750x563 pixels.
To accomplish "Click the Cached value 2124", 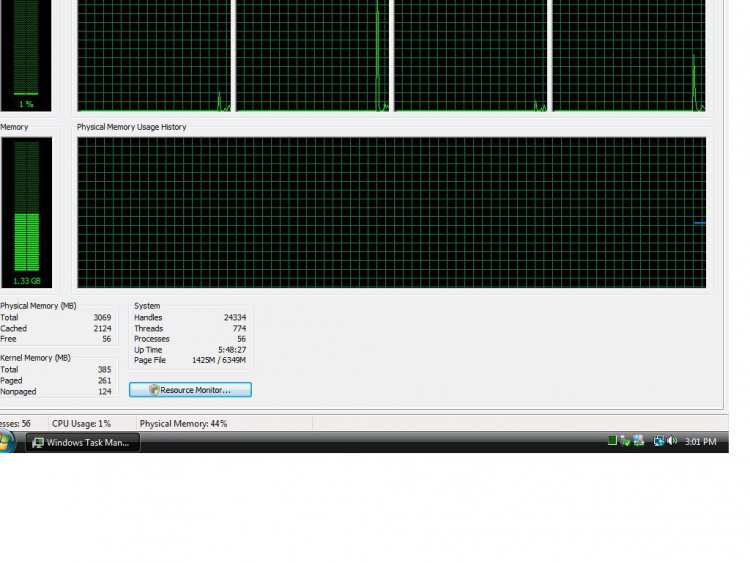I will [x=102, y=329].
